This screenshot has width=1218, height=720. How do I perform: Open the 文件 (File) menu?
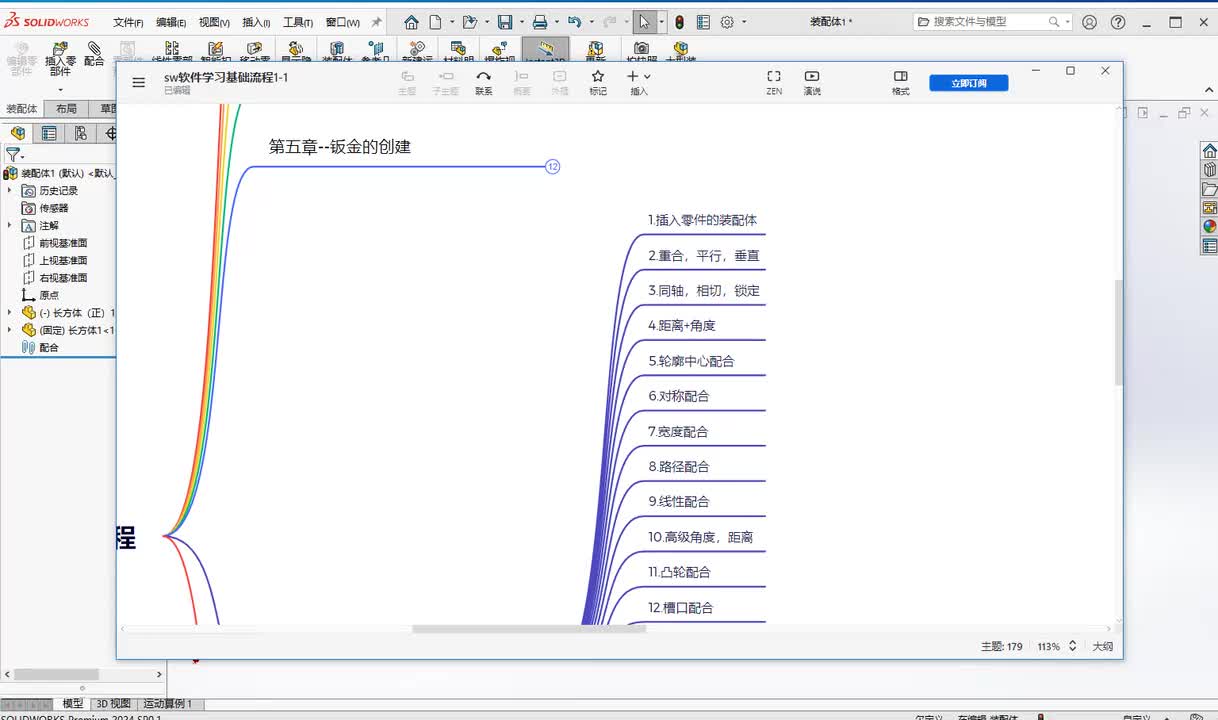point(127,22)
